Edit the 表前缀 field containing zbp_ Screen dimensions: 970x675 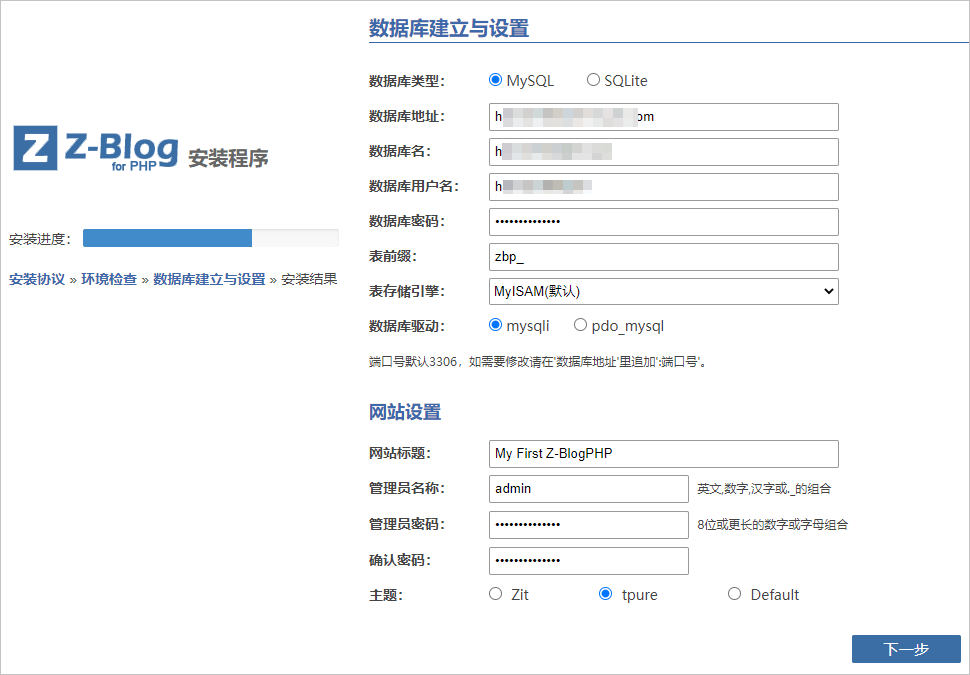pos(664,257)
